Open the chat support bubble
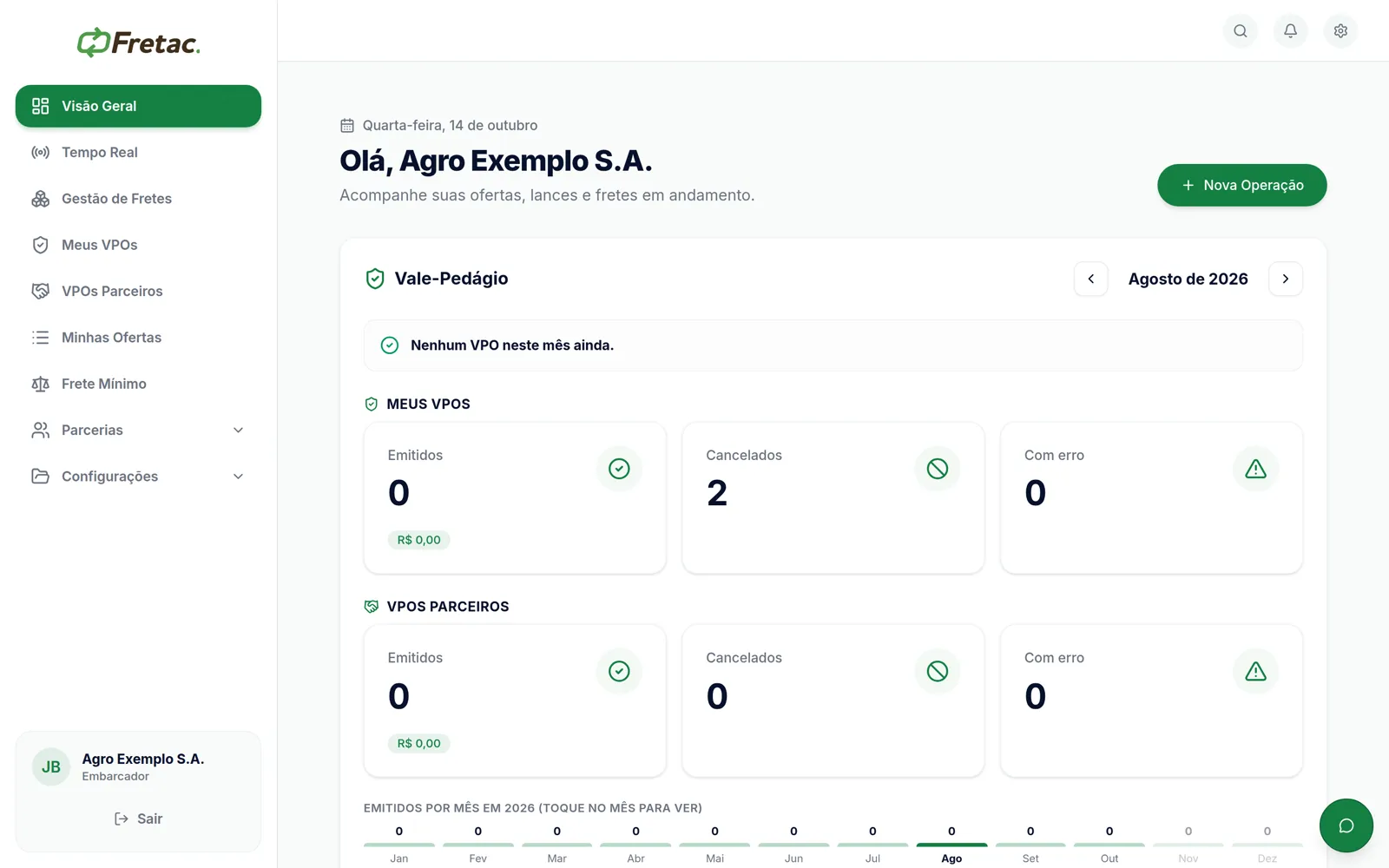1389x868 pixels. tap(1346, 825)
